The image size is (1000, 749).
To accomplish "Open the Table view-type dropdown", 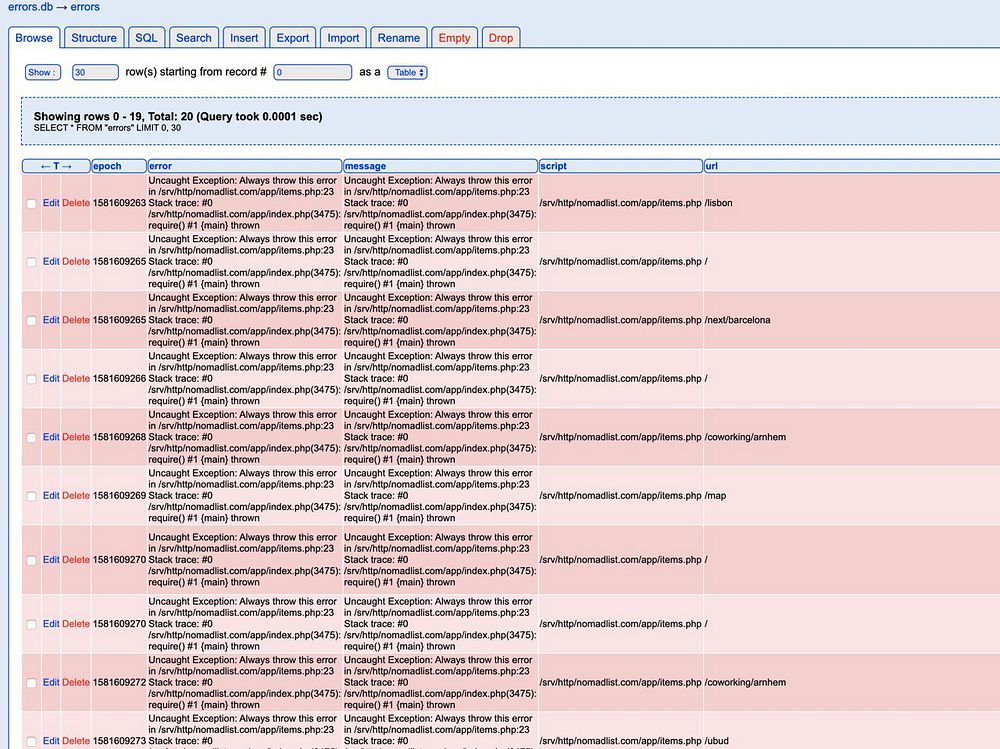I will [x=407, y=72].
